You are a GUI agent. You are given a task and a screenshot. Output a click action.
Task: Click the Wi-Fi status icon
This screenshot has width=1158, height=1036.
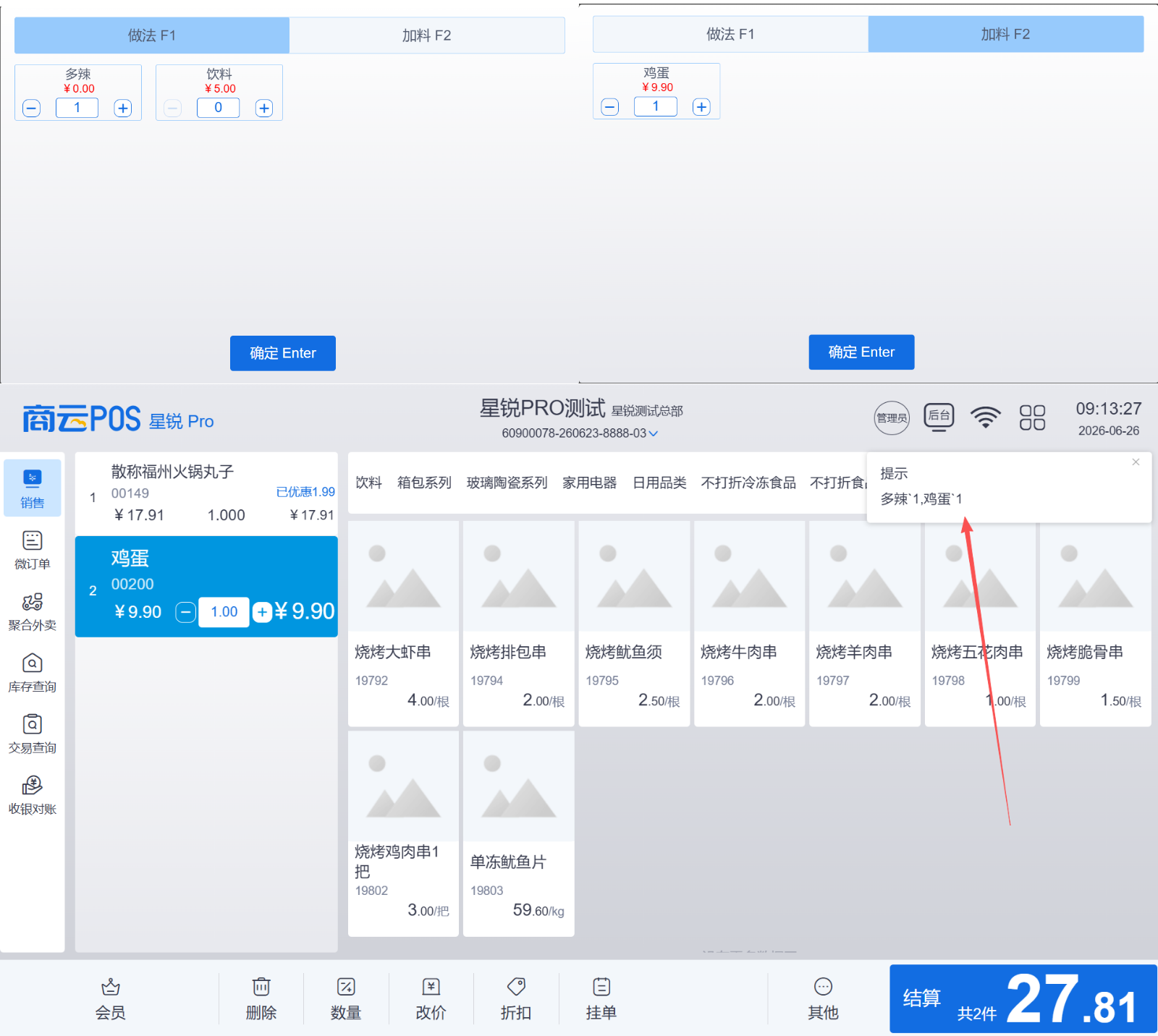(986, 417)
